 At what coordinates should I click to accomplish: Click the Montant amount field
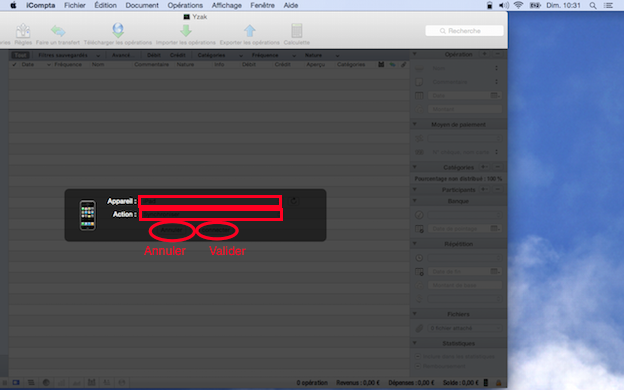coord(465,109)
